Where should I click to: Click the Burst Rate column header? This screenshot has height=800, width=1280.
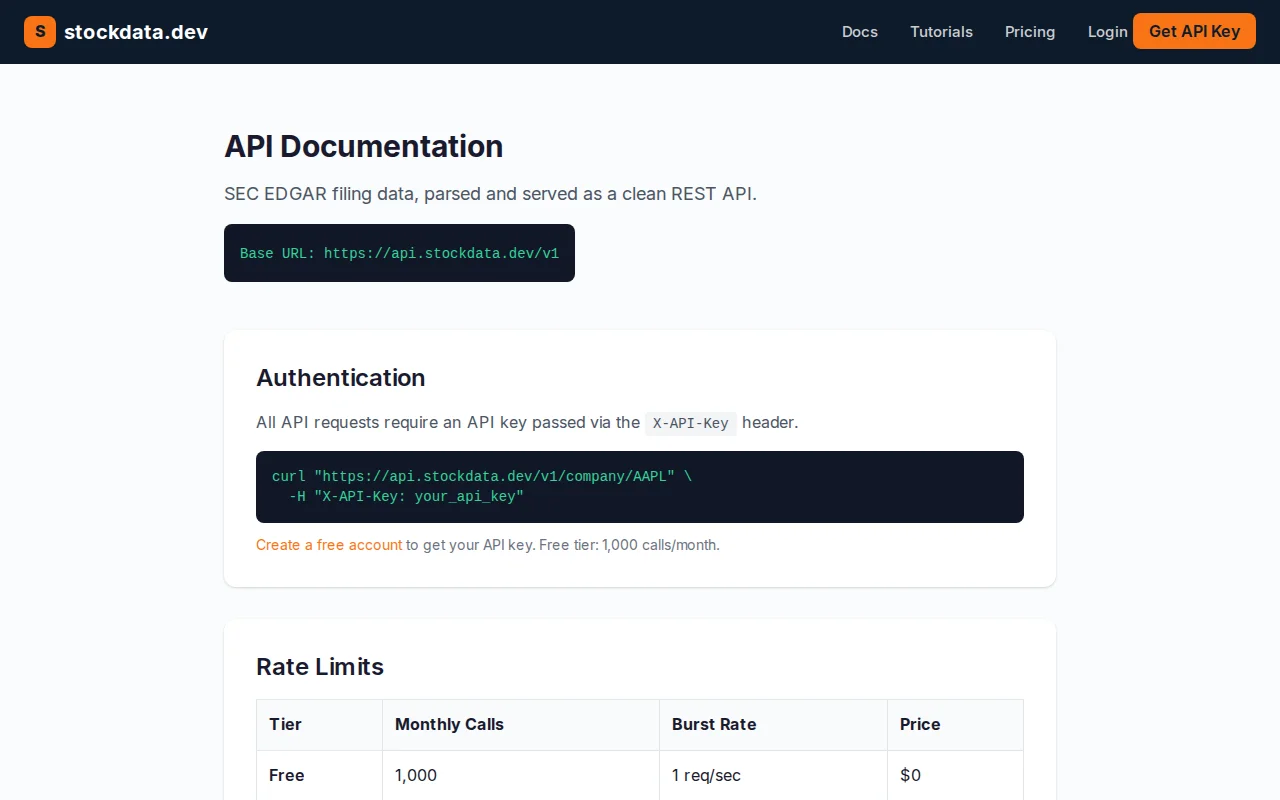click(774, 725)
